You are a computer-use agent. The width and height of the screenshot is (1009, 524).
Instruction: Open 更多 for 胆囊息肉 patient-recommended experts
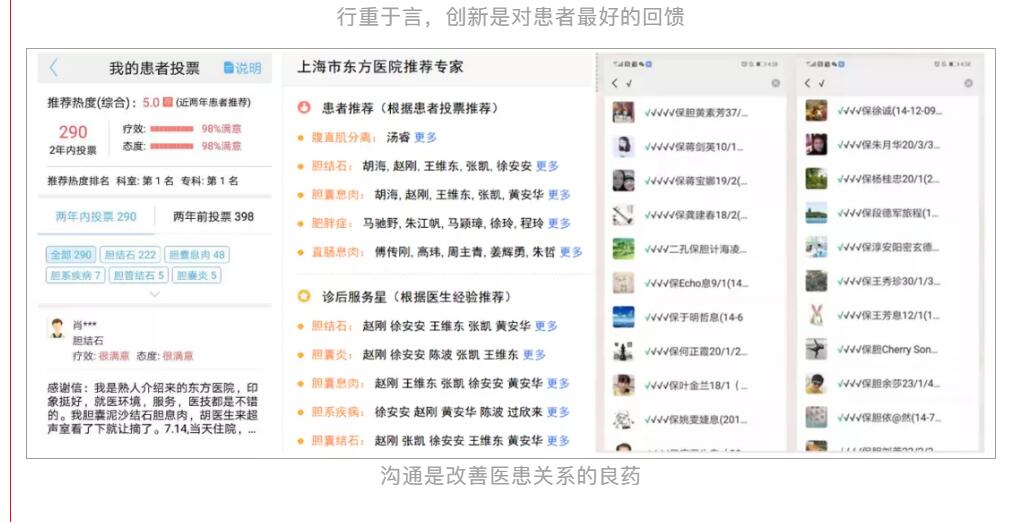(x=559, y=194)
